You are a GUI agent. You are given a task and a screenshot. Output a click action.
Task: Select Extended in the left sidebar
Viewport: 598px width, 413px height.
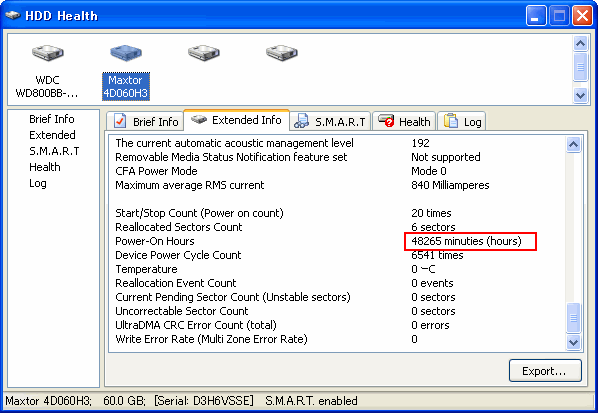coord(52,135)
